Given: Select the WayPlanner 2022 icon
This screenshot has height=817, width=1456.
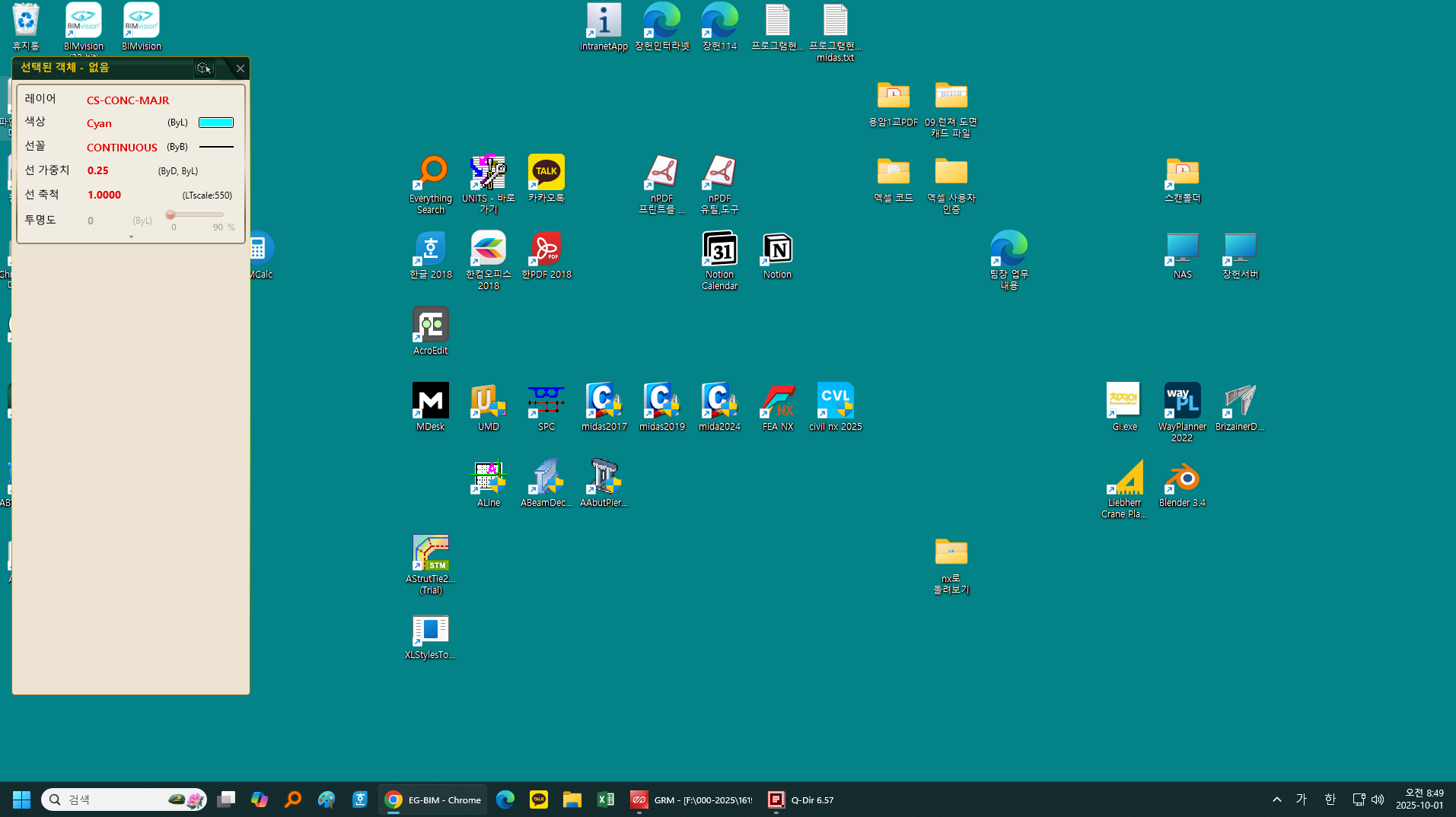Looking at the screenshot, I should [x=1182, y=413].
